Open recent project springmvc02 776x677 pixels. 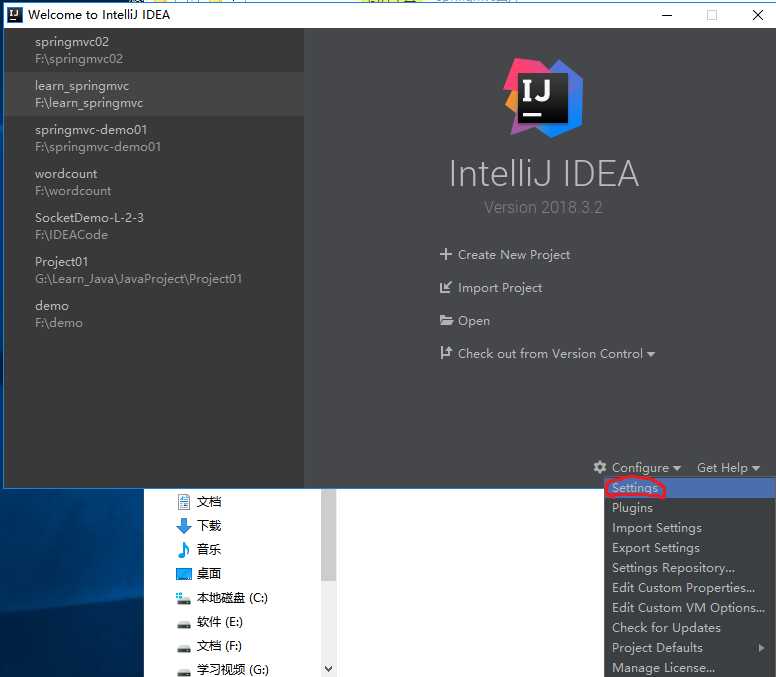154,50
